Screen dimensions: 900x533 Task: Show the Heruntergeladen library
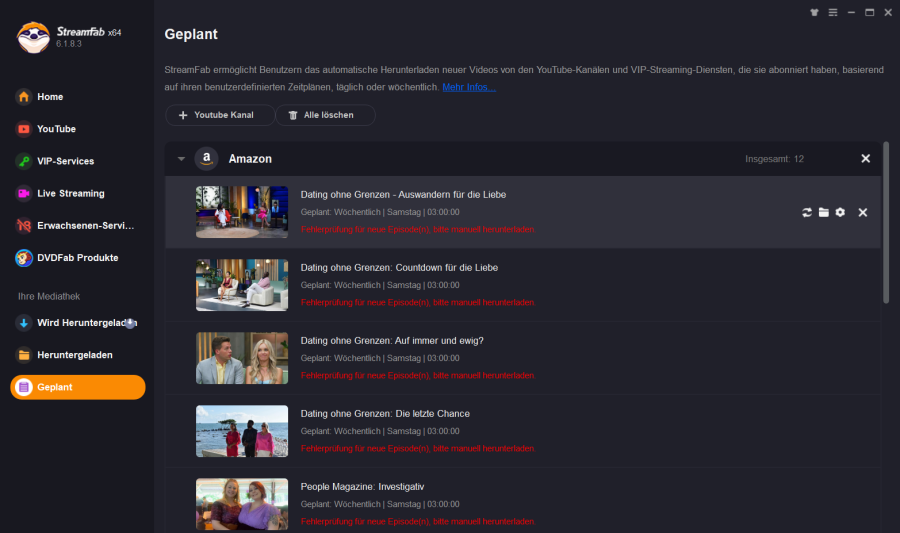[x=74, y=355]
